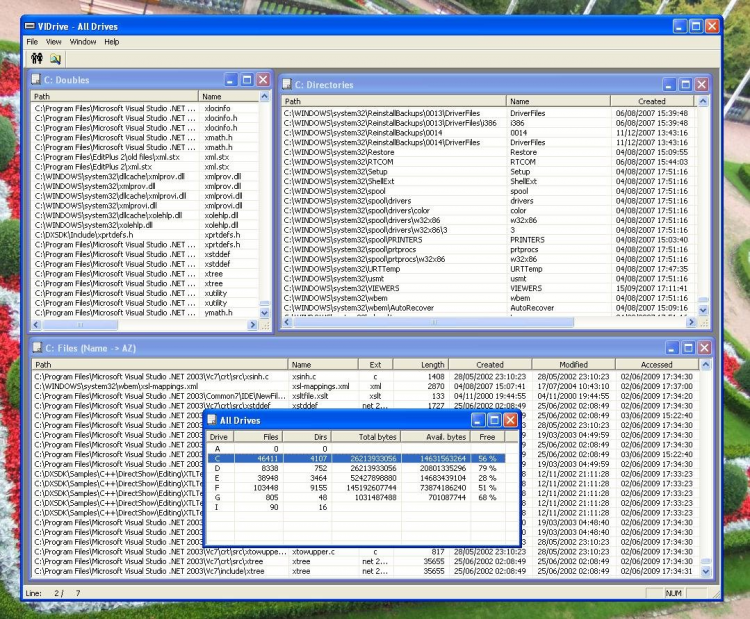Screen dimensions: 750x619
Task: Open the File menu
Action: (x=32, y=42)
